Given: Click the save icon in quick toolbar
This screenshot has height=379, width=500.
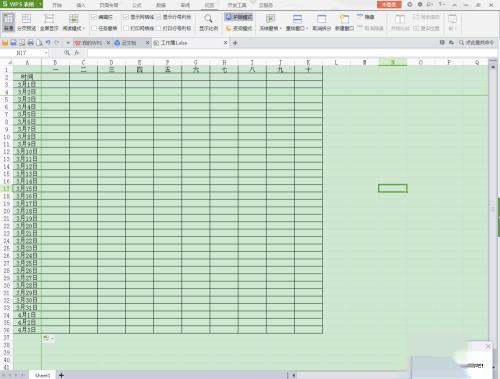Looking at the screenshot, I should [13, 43].
